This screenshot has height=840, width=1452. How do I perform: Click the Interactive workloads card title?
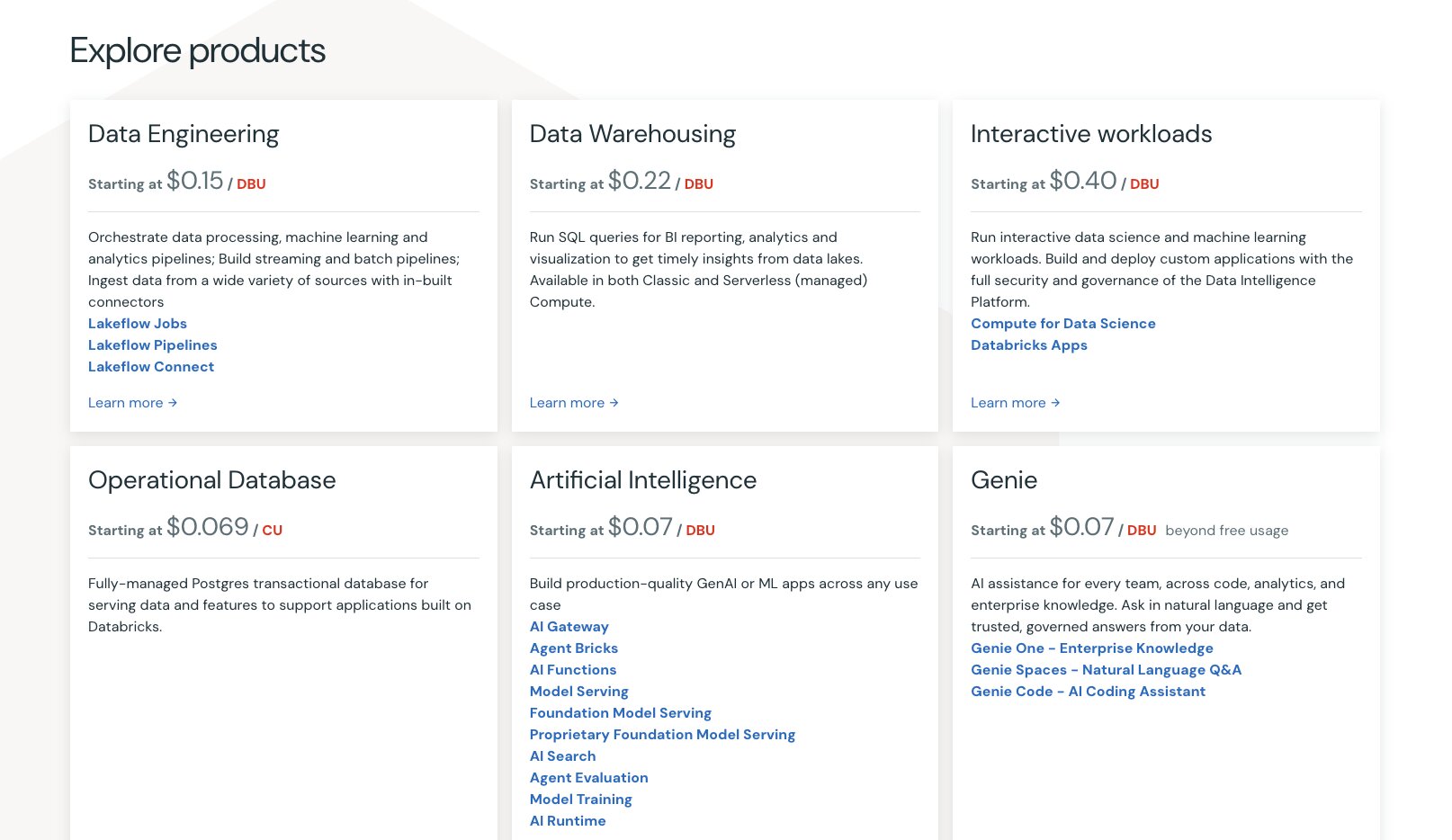point(1091,134)
